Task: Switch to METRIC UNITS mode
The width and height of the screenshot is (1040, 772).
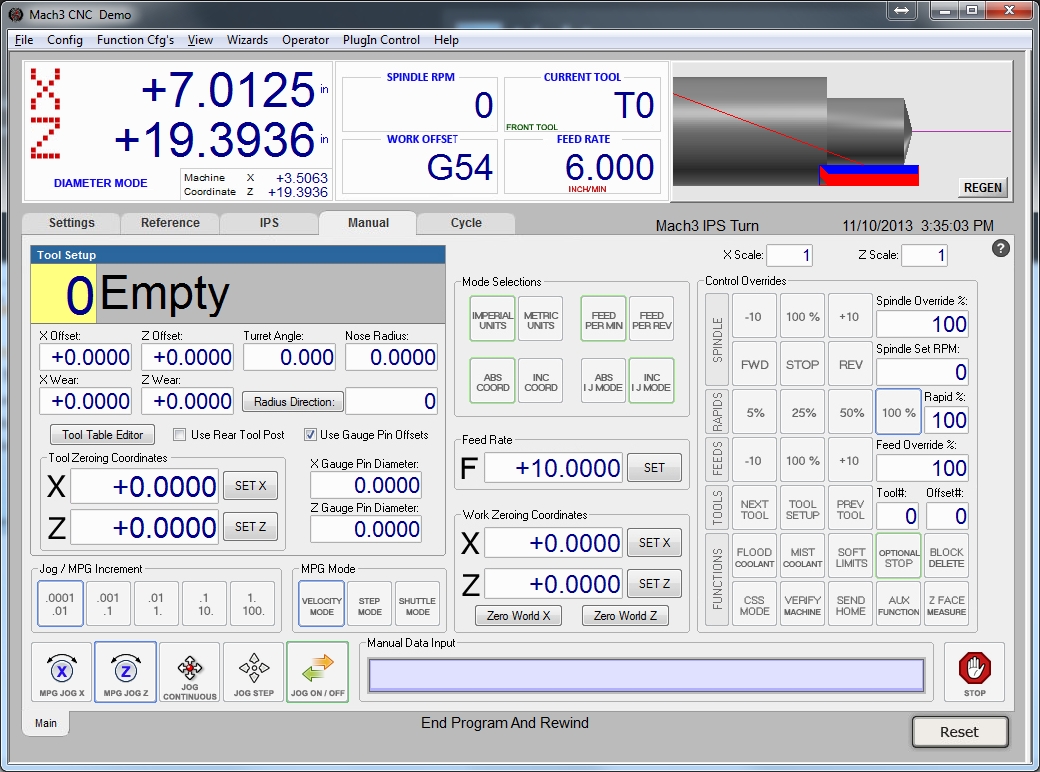Action: (541, 320)
